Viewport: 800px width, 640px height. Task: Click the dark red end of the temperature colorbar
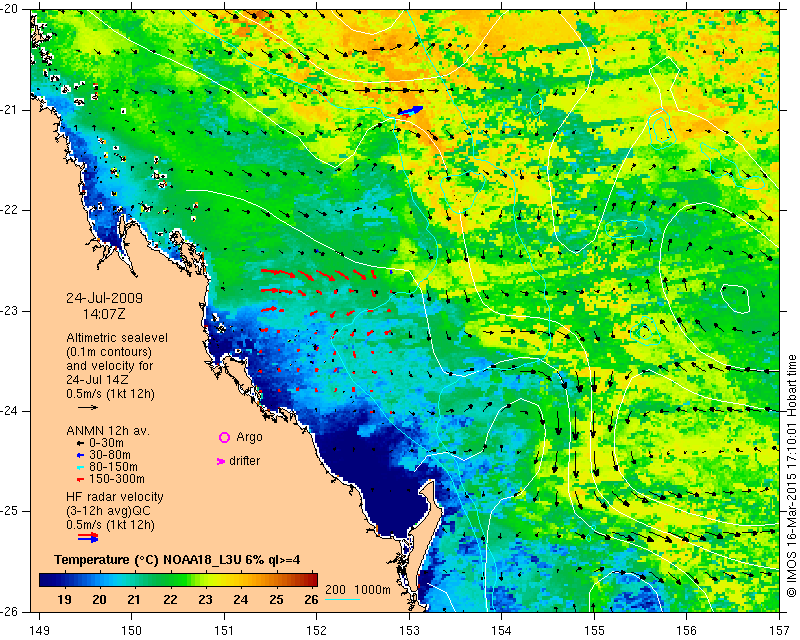tap(312, 580)
